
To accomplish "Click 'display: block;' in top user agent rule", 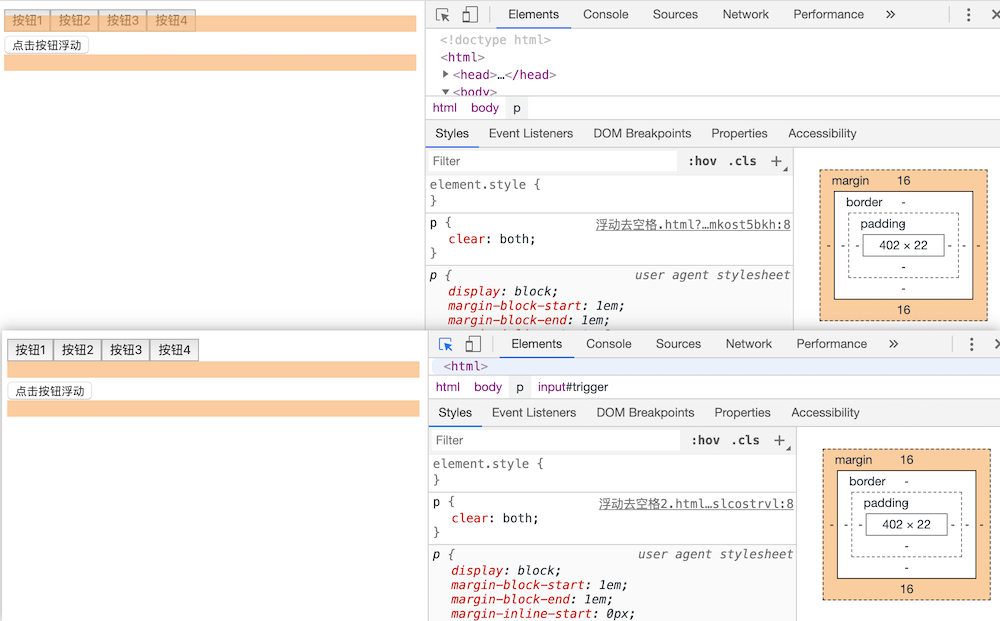I will click(x=503, y=291).
